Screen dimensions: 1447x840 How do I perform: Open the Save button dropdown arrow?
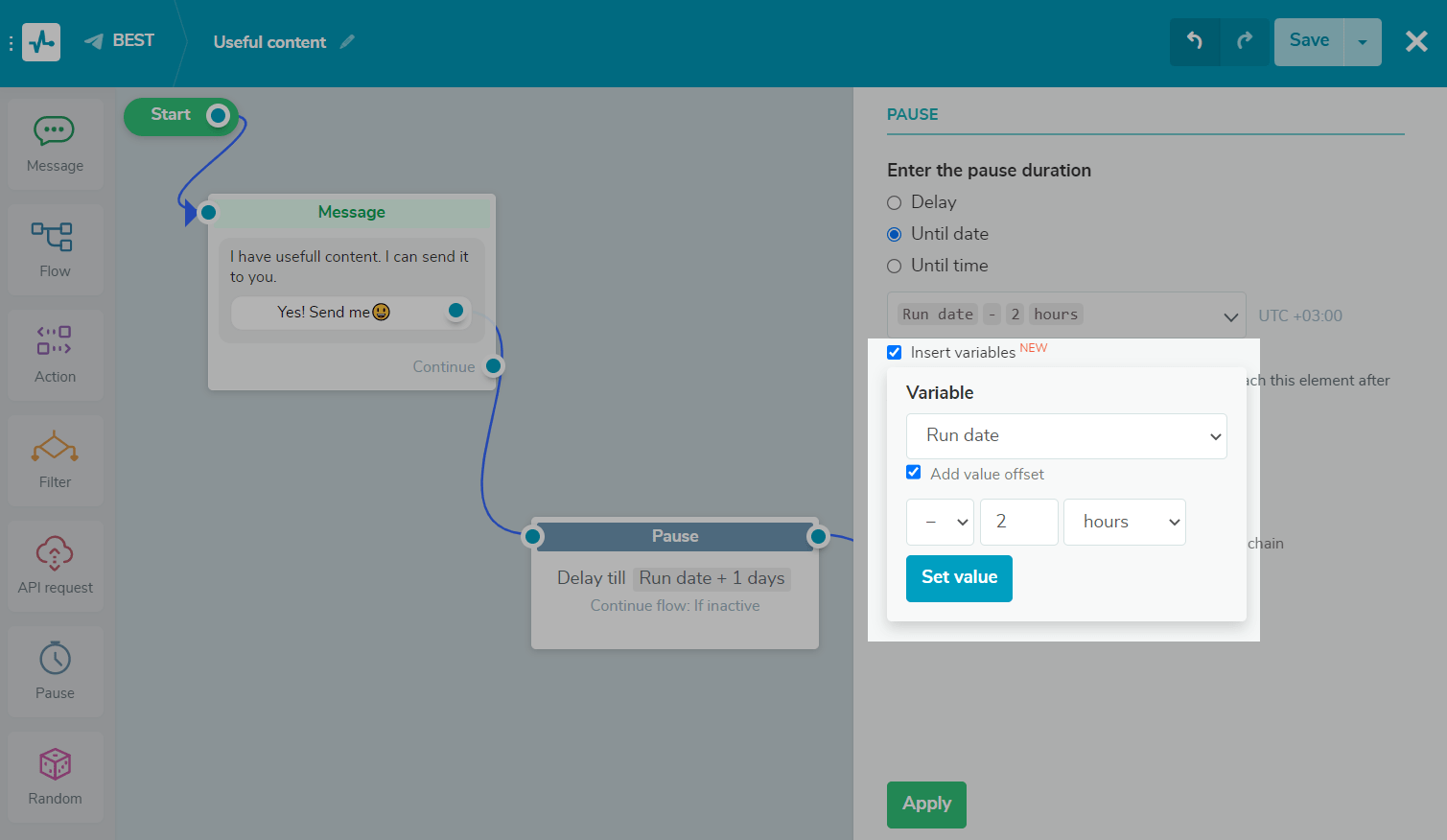pyautogui.click(x=1363, y=42)
